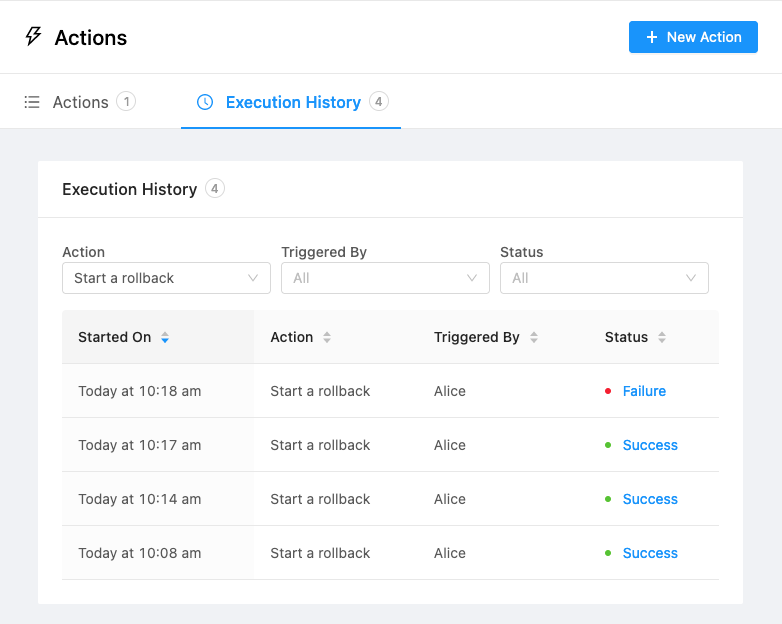Sort table by Status column arrows

pos(662,338)
